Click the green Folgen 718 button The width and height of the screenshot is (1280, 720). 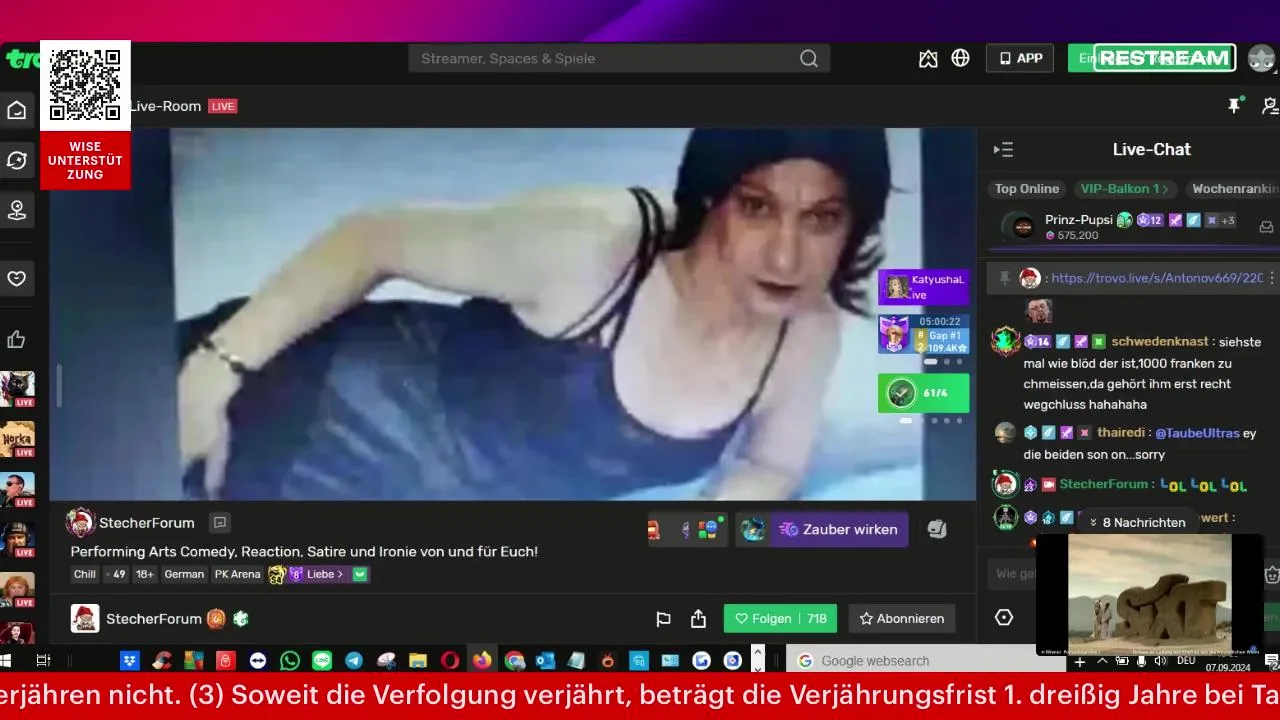pos(780,619)
